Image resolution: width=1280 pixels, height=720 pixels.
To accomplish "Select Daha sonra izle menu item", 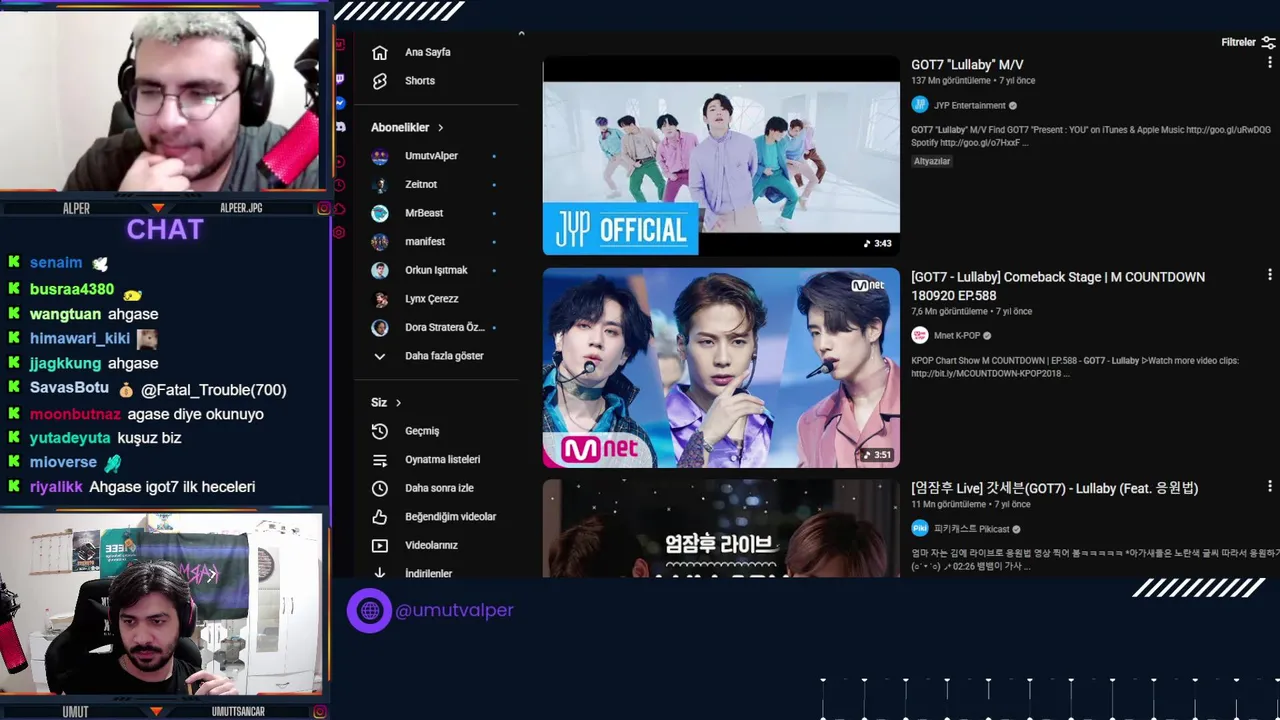I will pyautogui.click(x=438, y=488).
